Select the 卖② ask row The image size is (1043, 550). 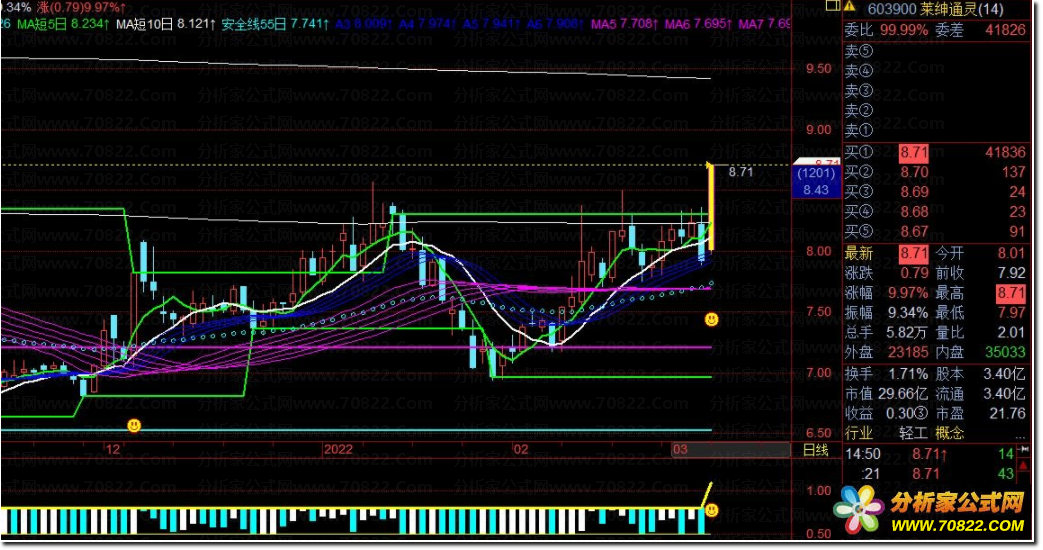click(x=936, y=110)
